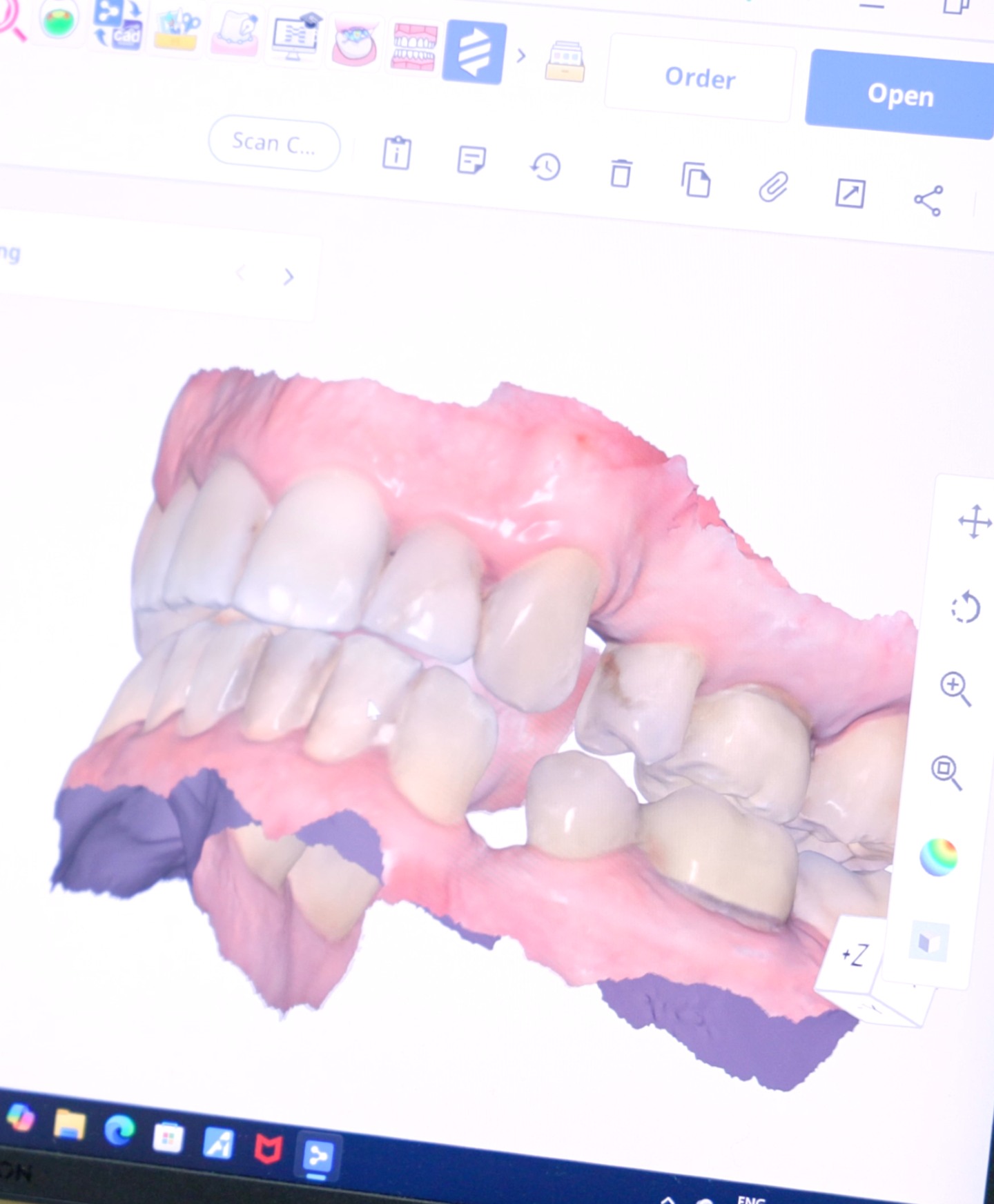Toggle the model display mode cube icon

tap(929, 941)
